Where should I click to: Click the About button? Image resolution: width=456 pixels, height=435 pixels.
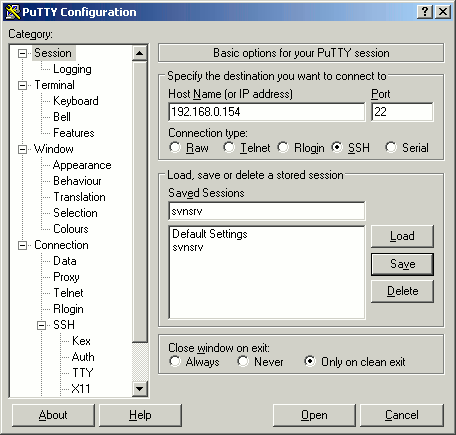[53, 415]
